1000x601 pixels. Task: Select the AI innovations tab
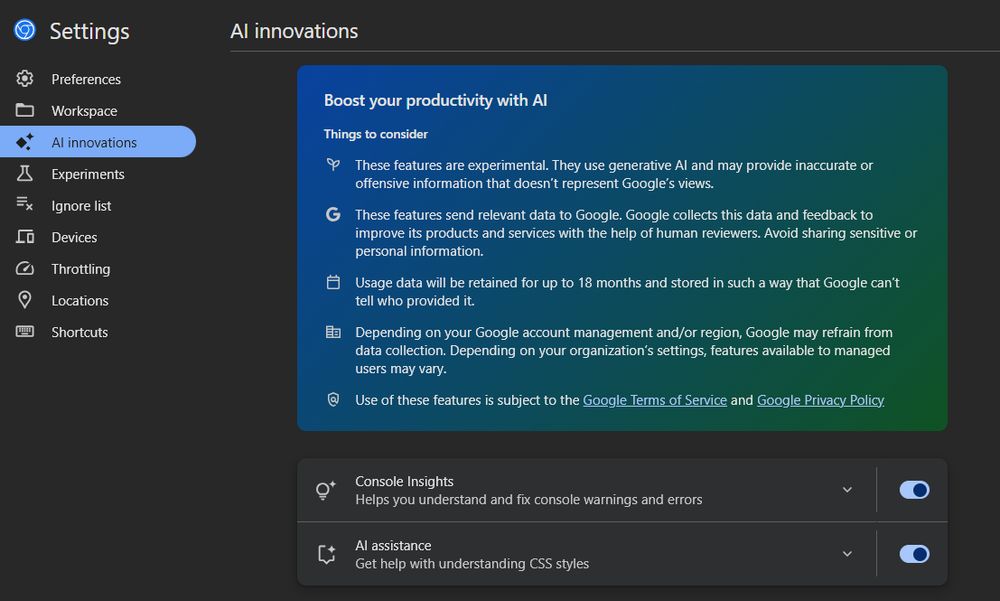(x=98, y=142)
